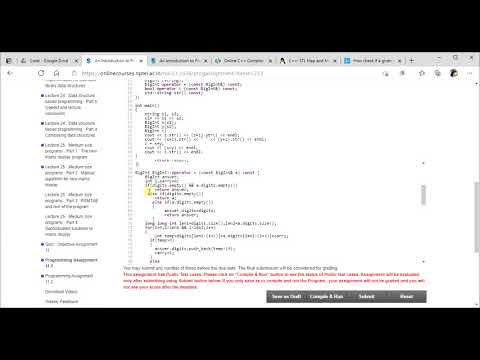Open Lecture 24 Part 5 in sidebar
480x360 pixels.
point(70,104)
